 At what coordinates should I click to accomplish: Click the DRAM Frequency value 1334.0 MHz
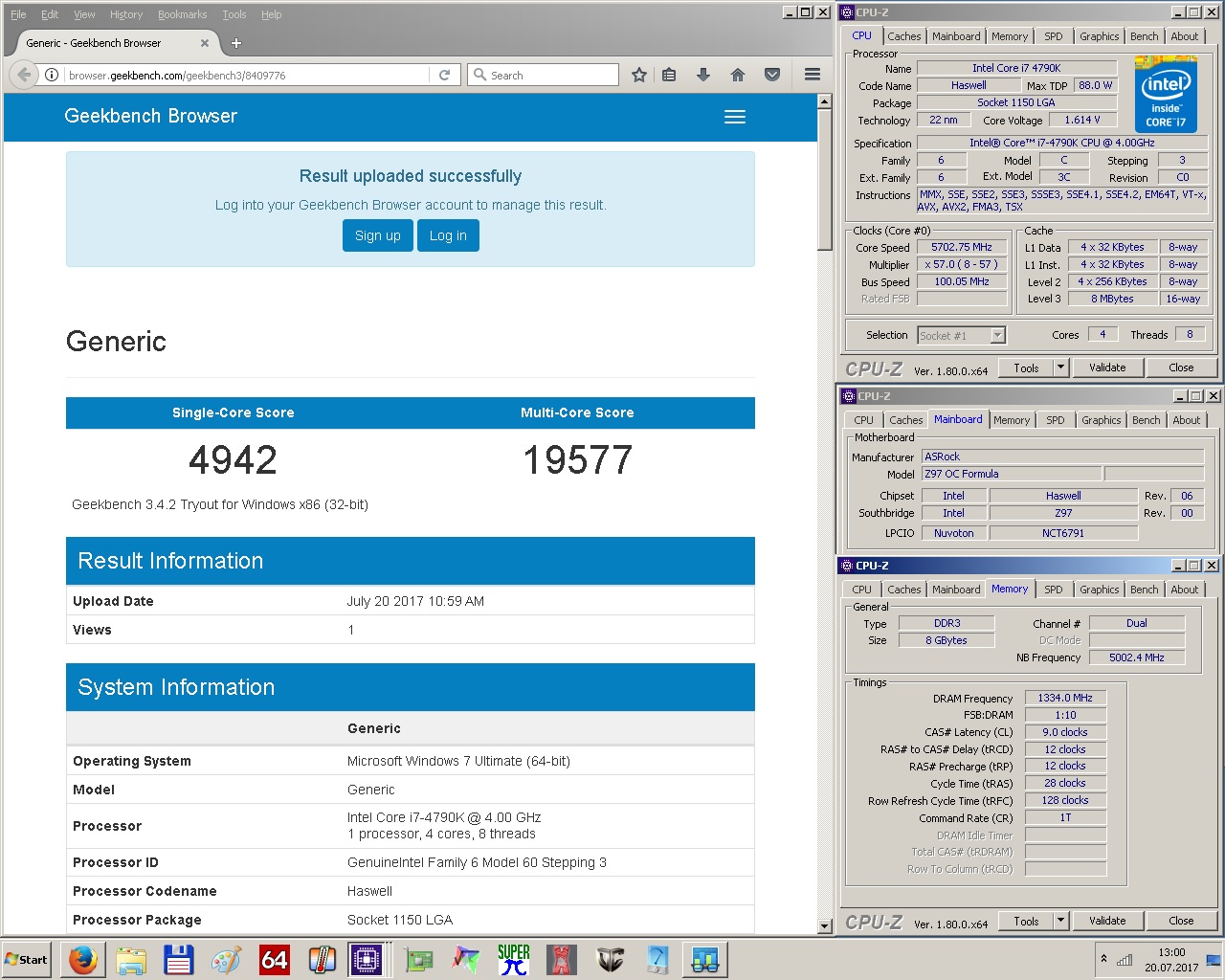[1065, 698]
